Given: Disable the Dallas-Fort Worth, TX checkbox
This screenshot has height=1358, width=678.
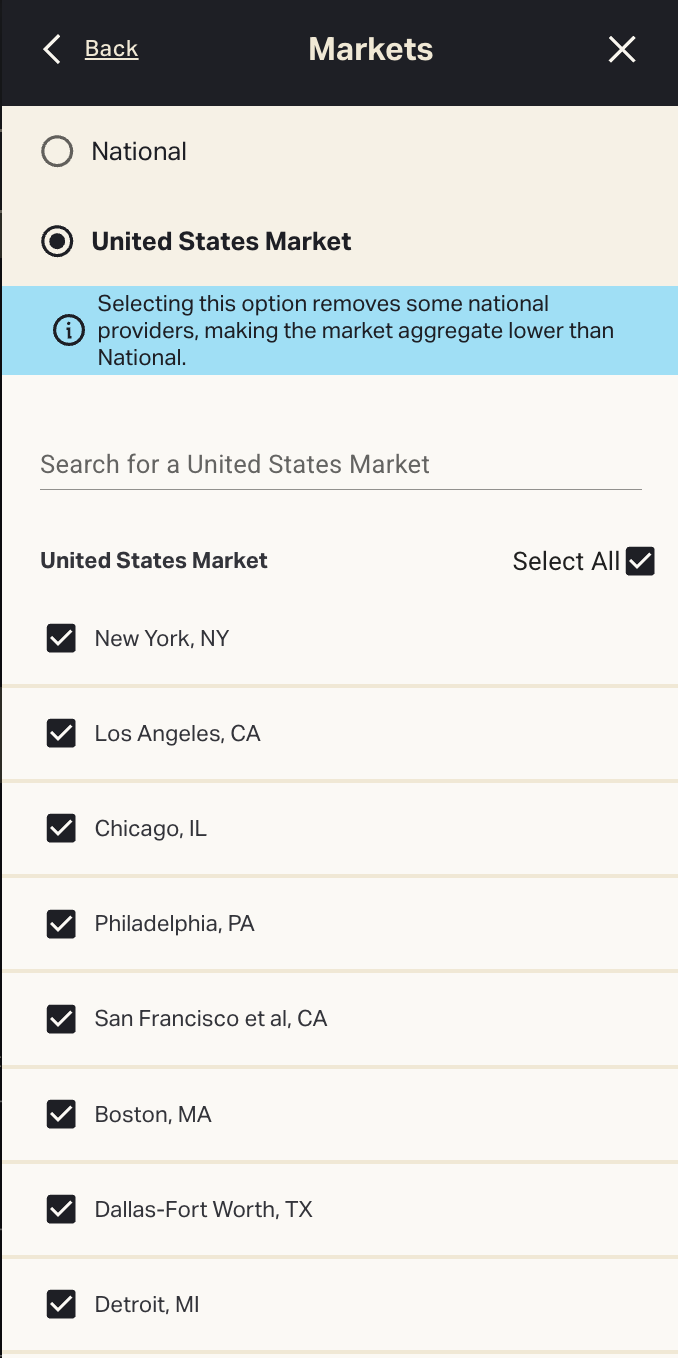Looking at the screenshot, I should coord(62,1209).
